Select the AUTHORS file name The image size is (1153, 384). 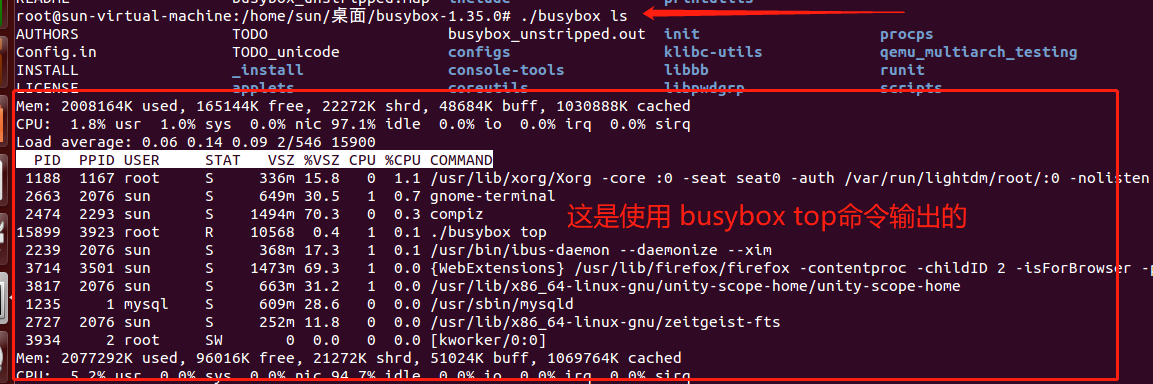(x=47, y=34)
